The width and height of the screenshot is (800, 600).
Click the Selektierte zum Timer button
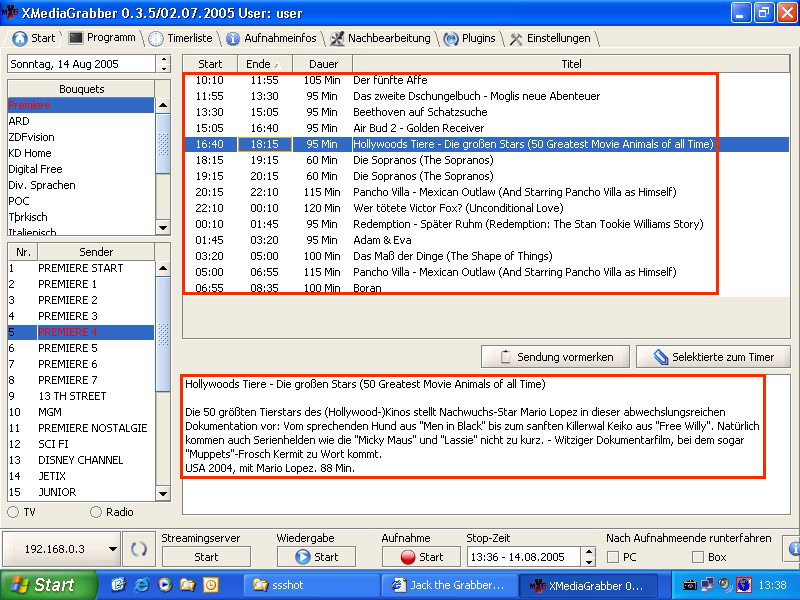[x=713, y=357]
